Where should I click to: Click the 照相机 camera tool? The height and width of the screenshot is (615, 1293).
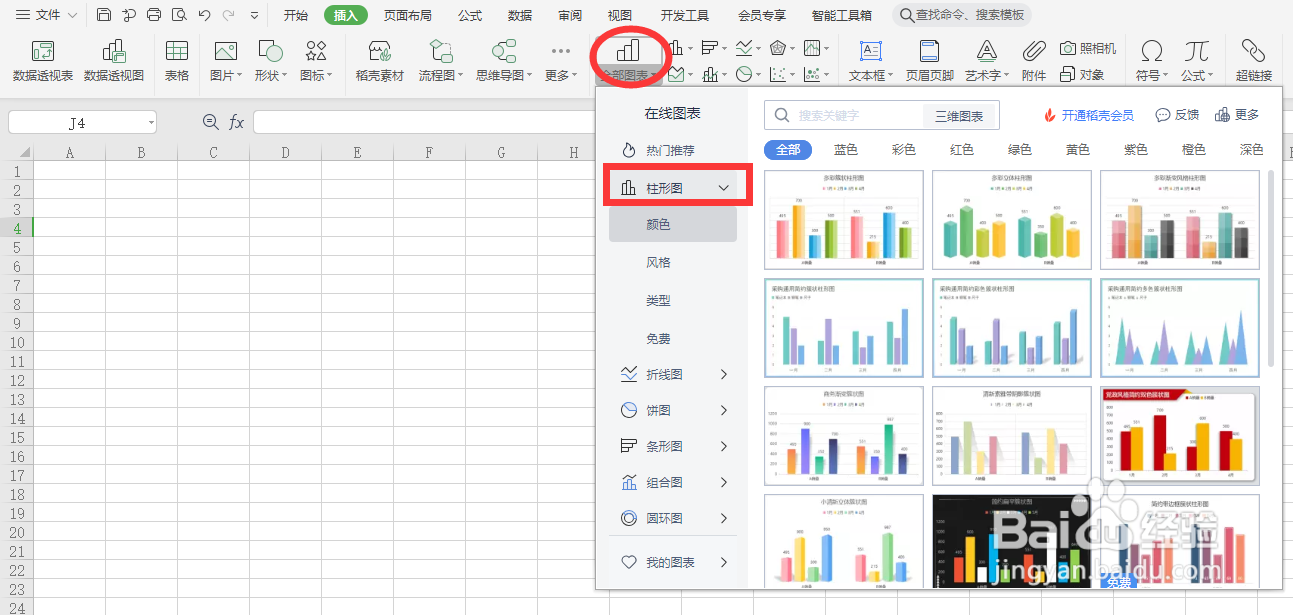[x=1088, y=48]
